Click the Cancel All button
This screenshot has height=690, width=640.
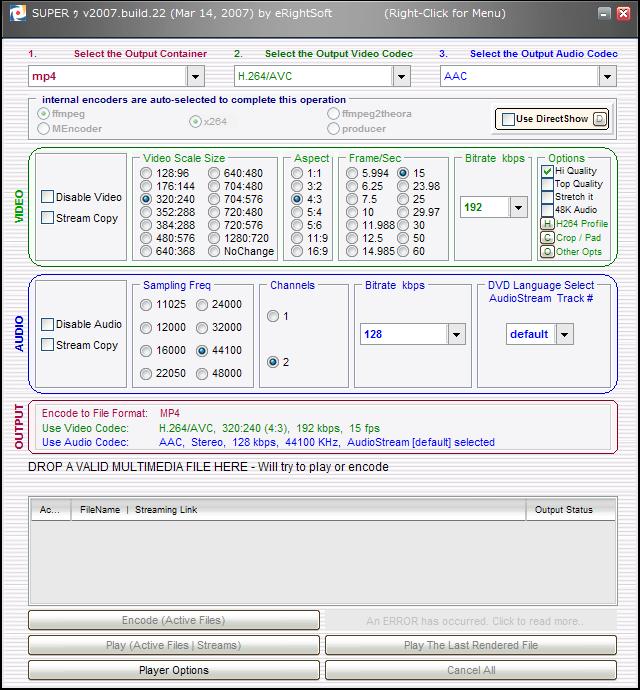[471, 670]
